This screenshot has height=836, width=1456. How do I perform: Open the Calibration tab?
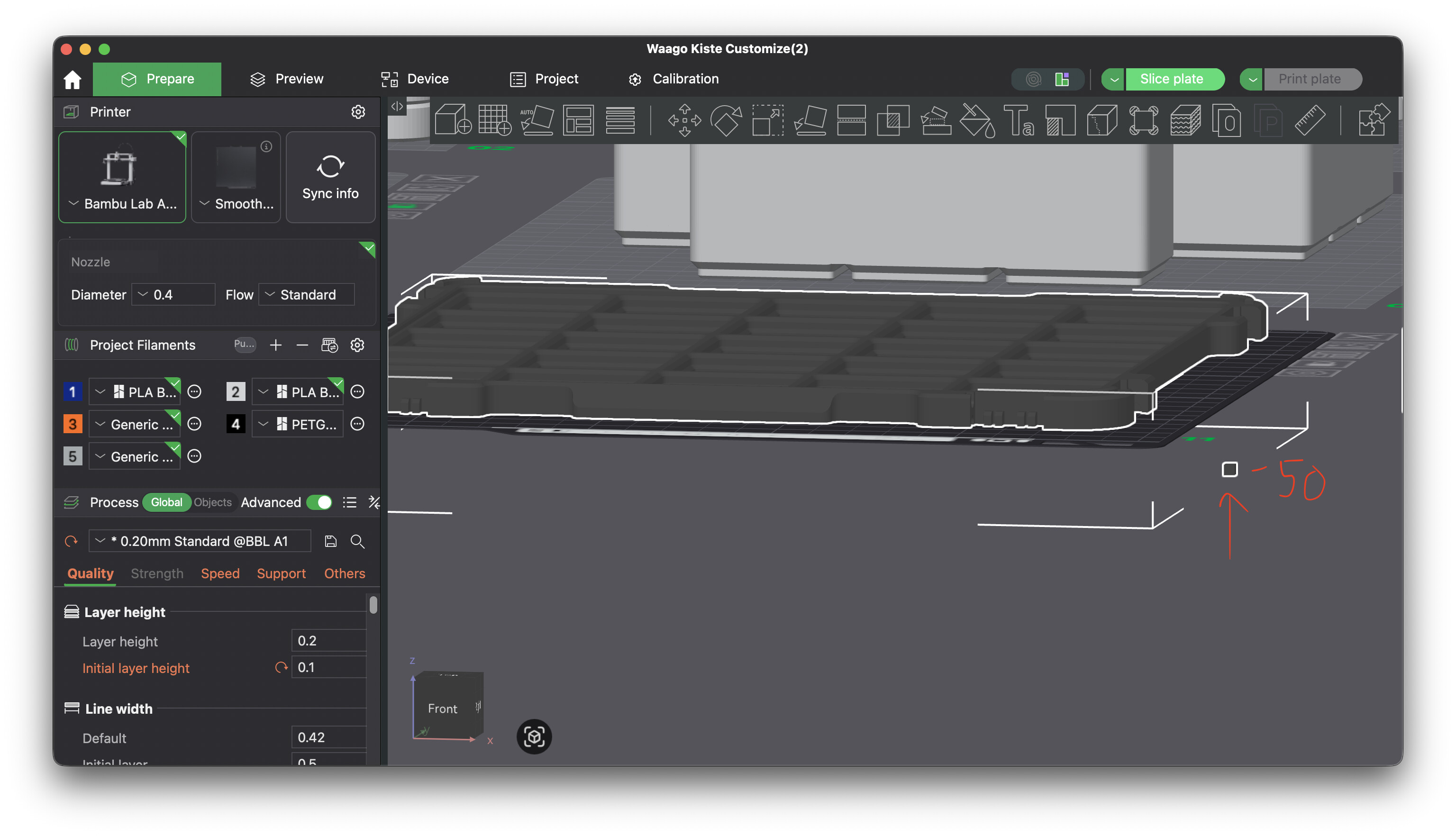pyautogui.click(x=673, y=79)
